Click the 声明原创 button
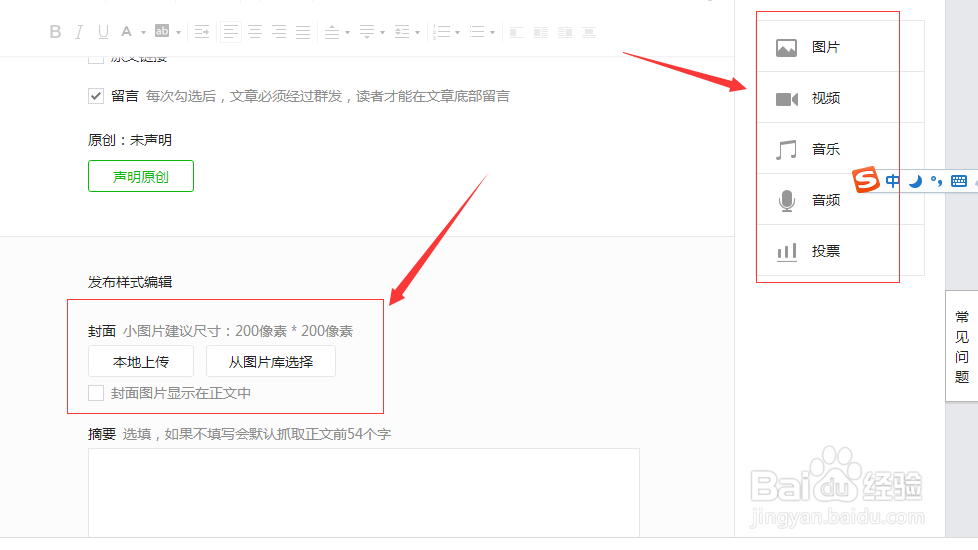 pos(141,176)
